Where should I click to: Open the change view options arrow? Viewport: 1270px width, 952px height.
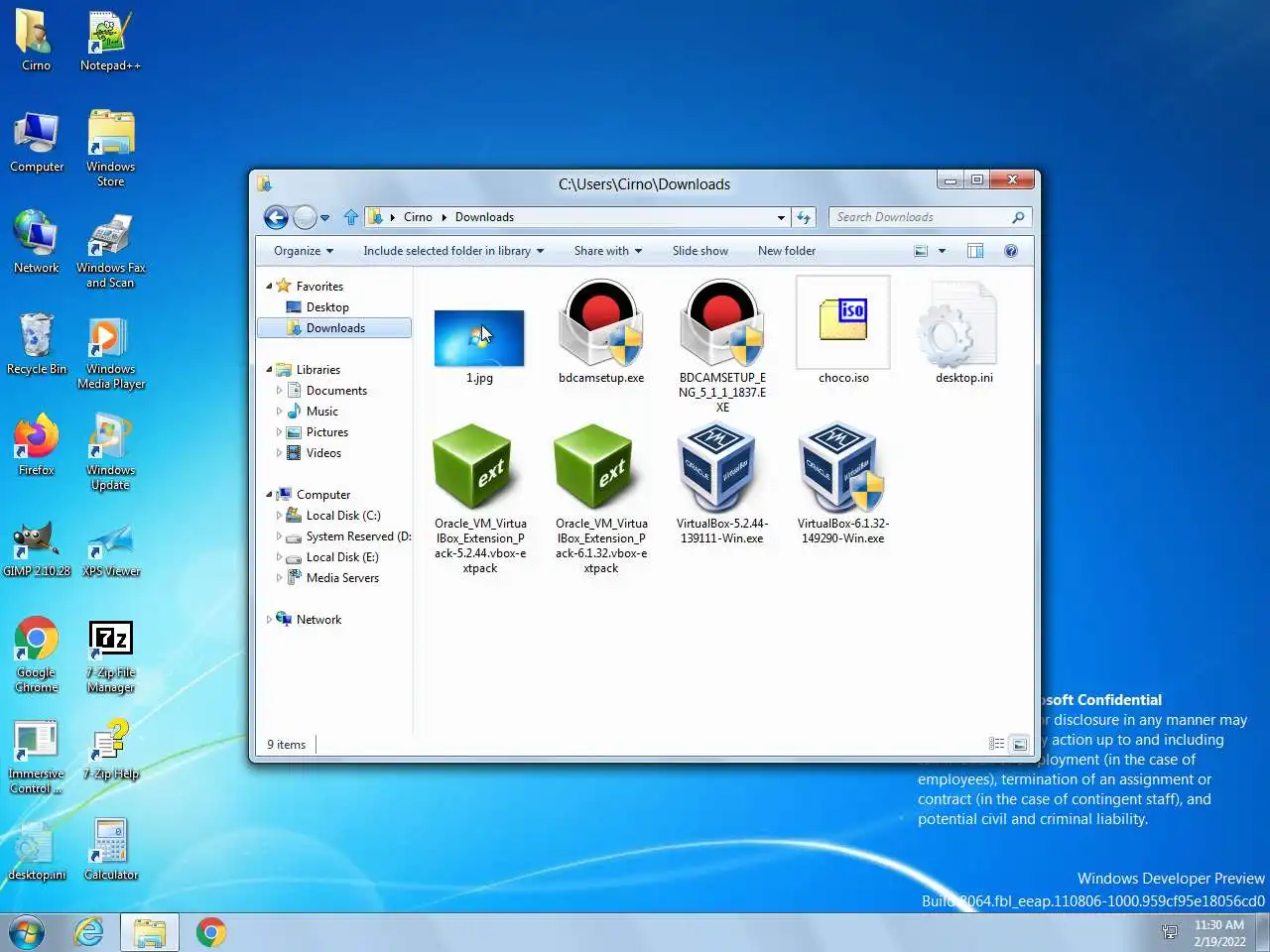[x=942, y=251]
